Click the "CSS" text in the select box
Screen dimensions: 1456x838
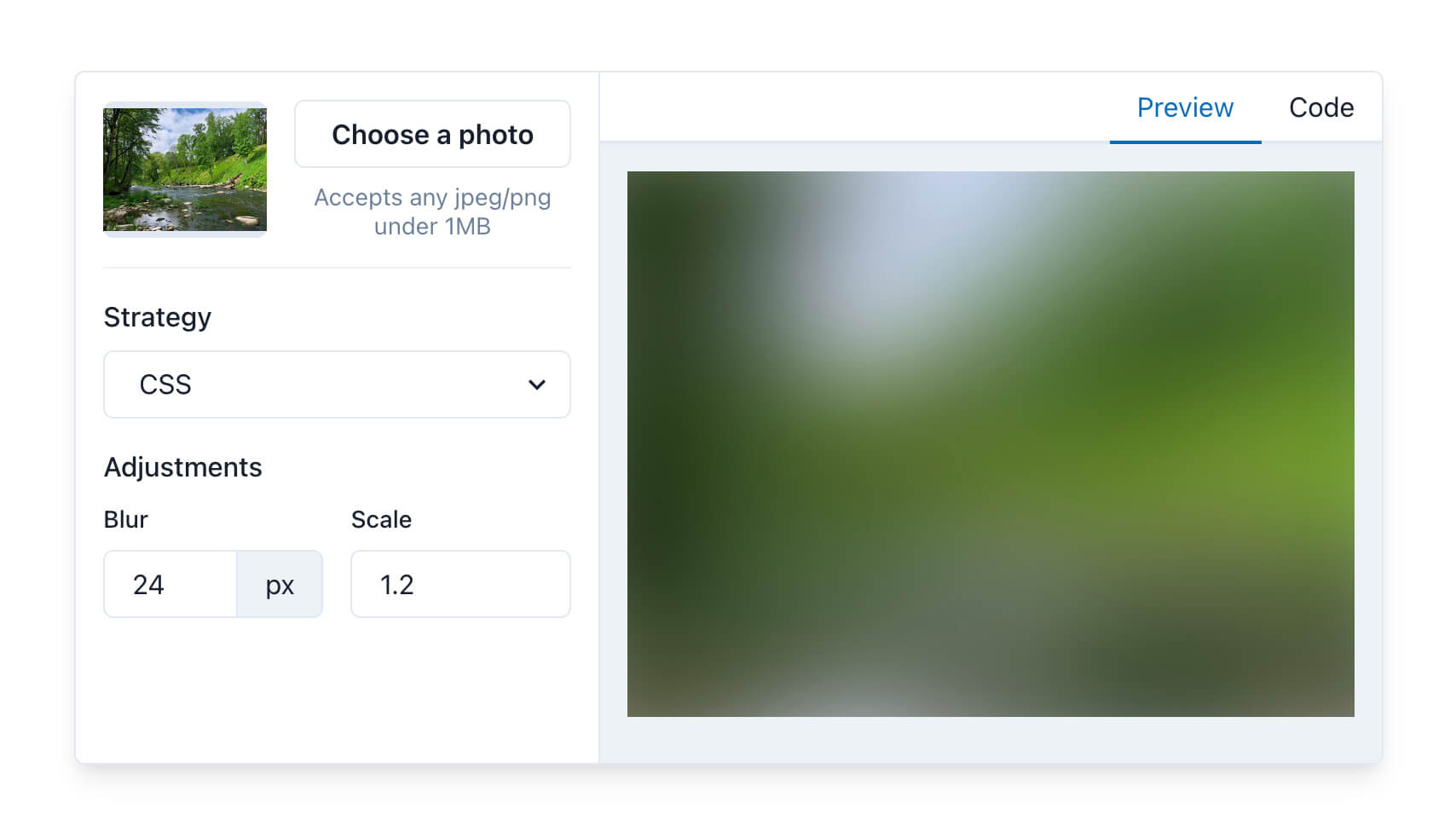(x=165, y=384)
